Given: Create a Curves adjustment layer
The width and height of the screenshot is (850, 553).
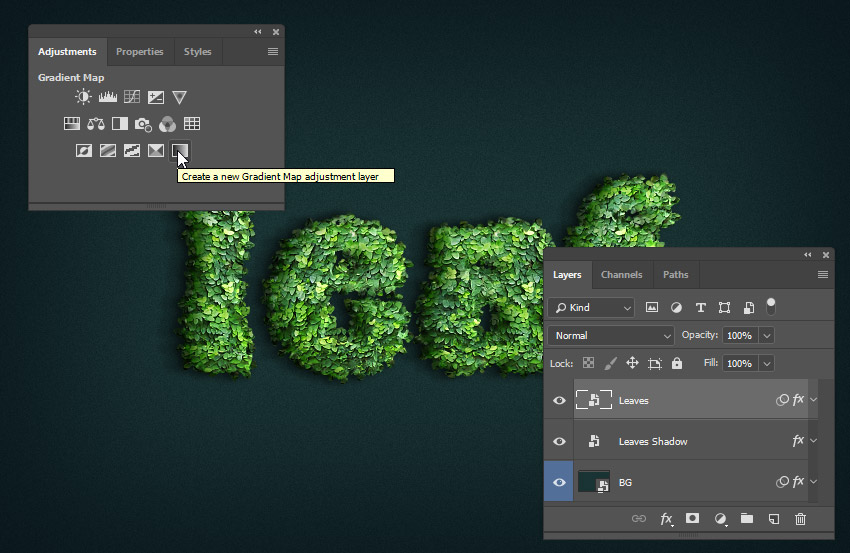Looking at the screenshot, I should [x=132, y=97].
